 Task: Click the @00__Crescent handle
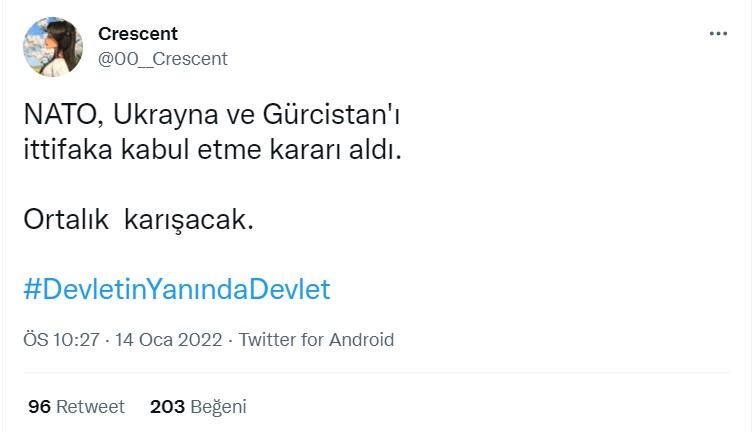163,59
